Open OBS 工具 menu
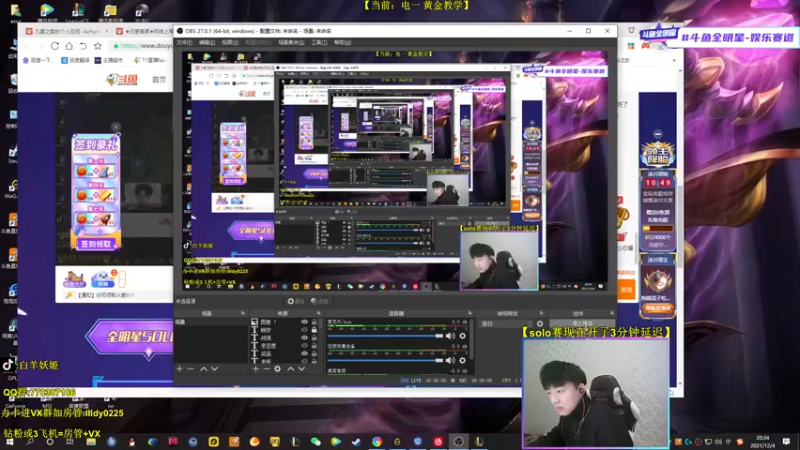Image resolution: width=800 pixels, height=450 pixels. pyautogui.click(x=319, y=42)
